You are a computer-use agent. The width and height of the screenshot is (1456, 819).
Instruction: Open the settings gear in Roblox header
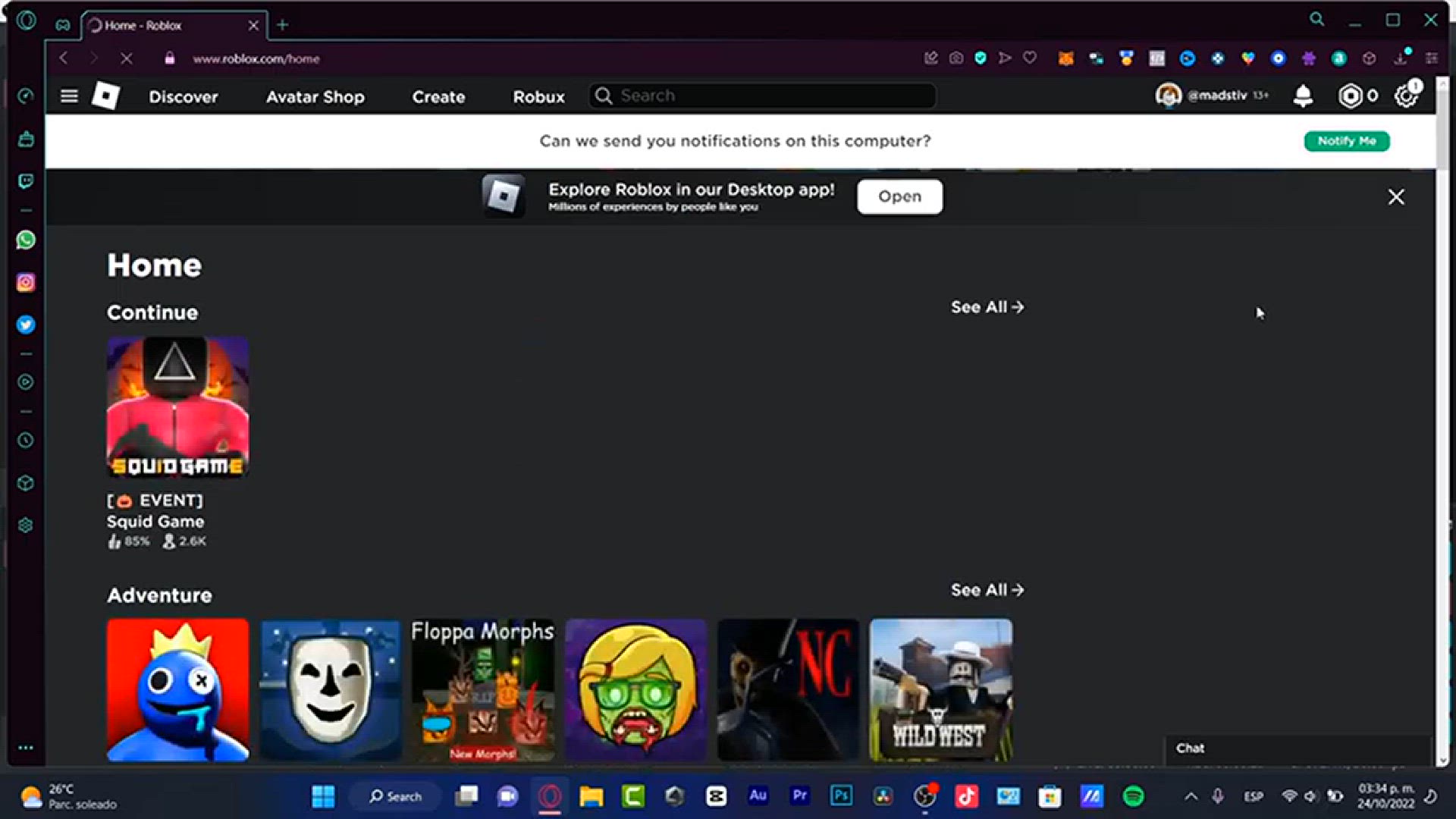click(x=1407, y=96)
